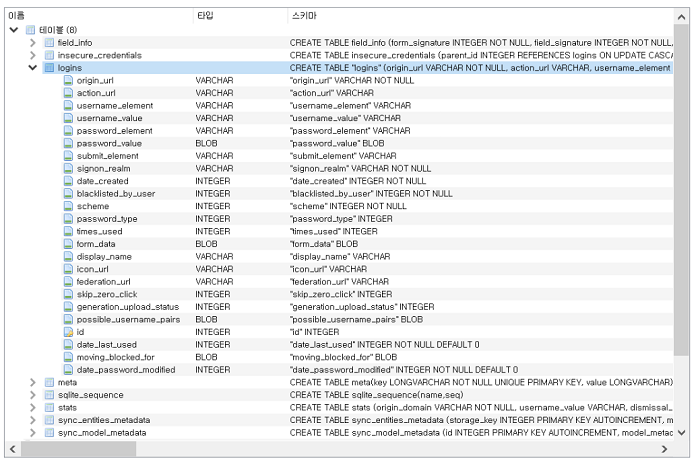Collapse the 테이블 (8) root node
Screen dimensions: 700x460
pos(14,30)
